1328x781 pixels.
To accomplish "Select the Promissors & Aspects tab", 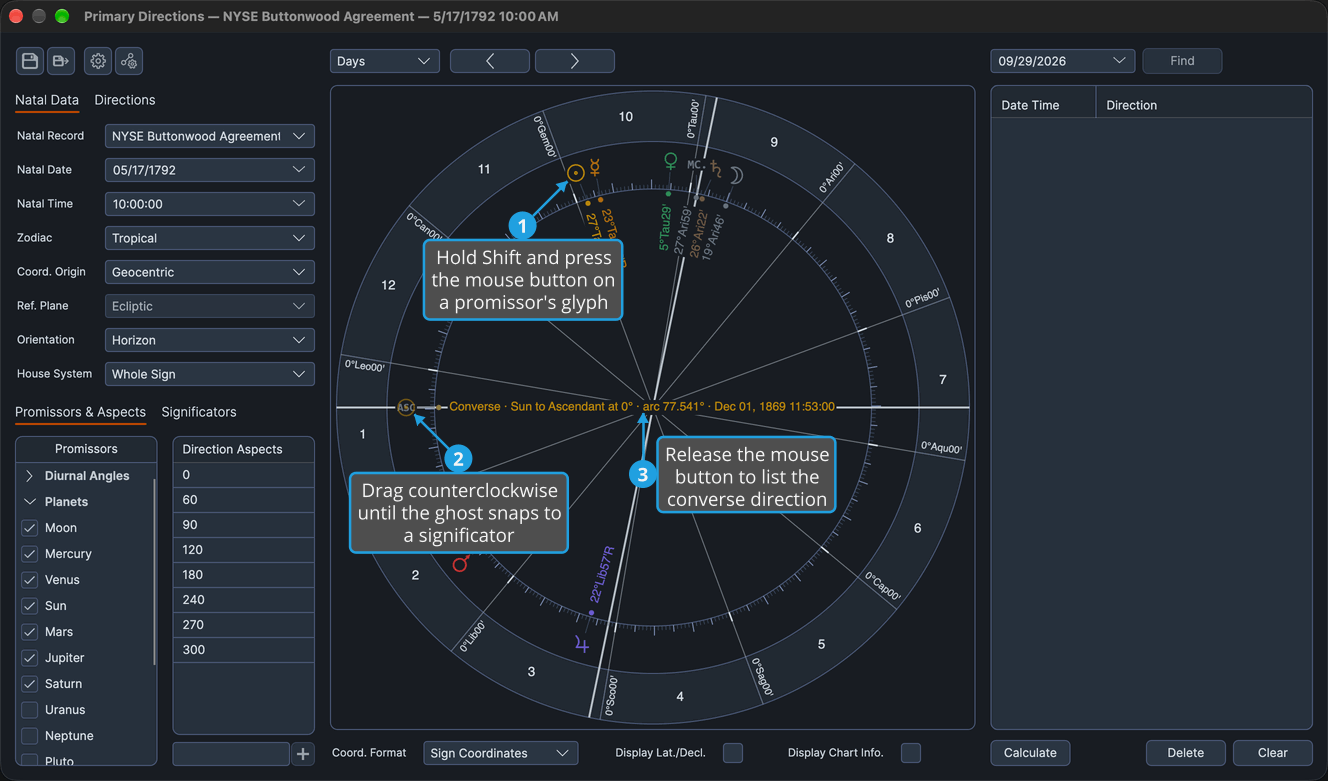I will pyautogui.click(x=80, y=412).
